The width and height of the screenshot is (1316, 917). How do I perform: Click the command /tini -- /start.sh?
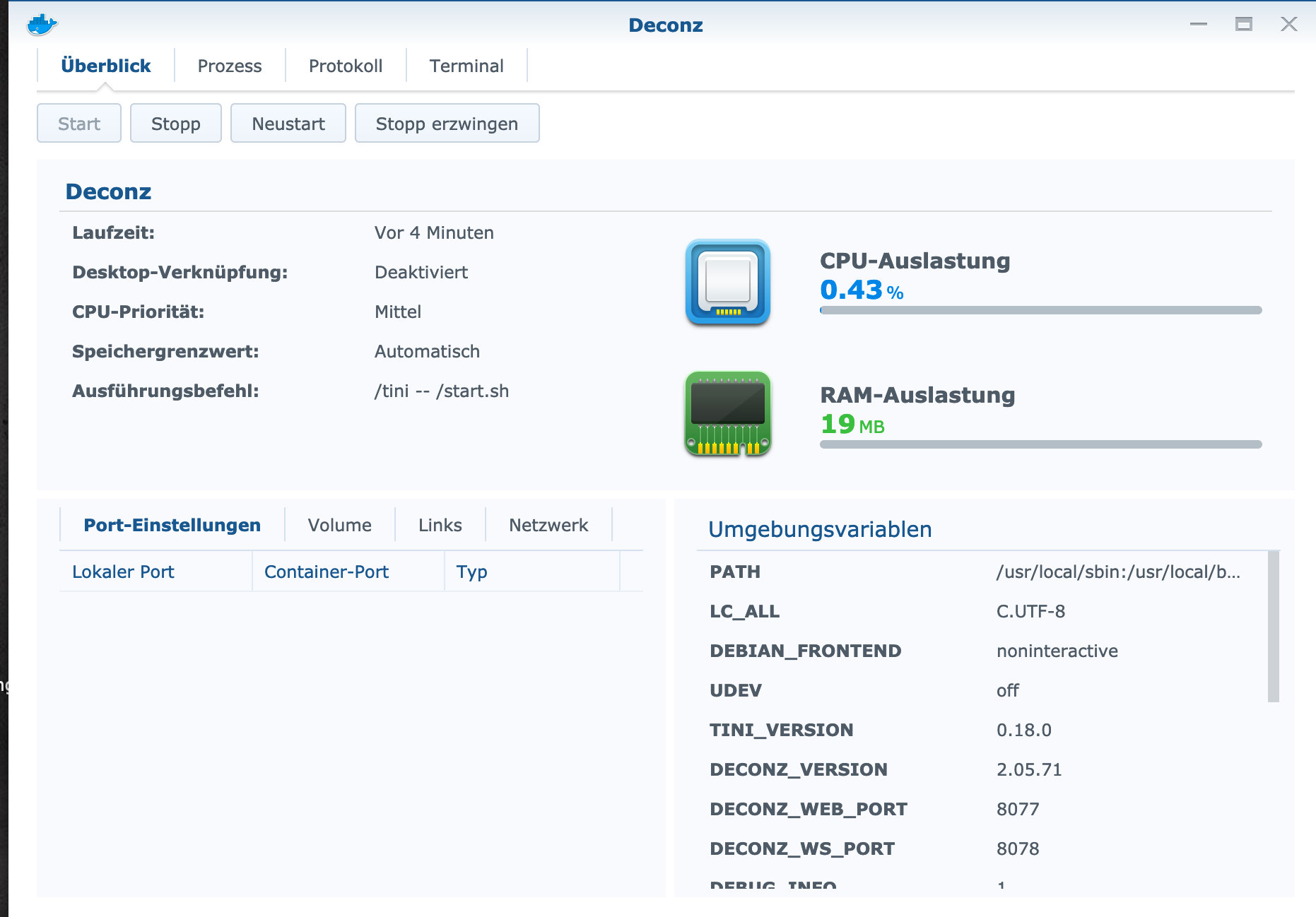(442, 391)
